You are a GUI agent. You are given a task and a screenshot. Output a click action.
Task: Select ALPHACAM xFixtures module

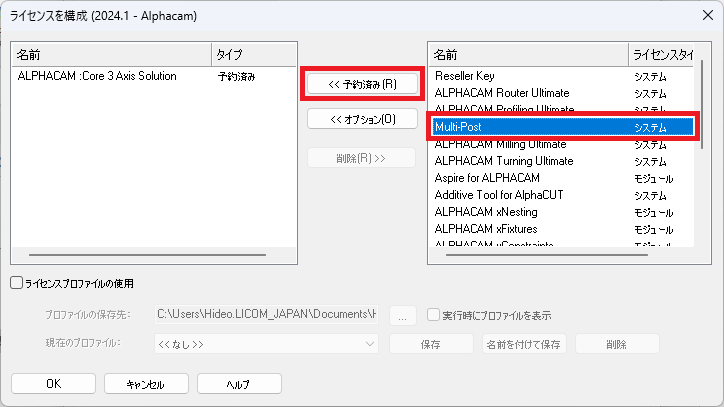point(561,229)
